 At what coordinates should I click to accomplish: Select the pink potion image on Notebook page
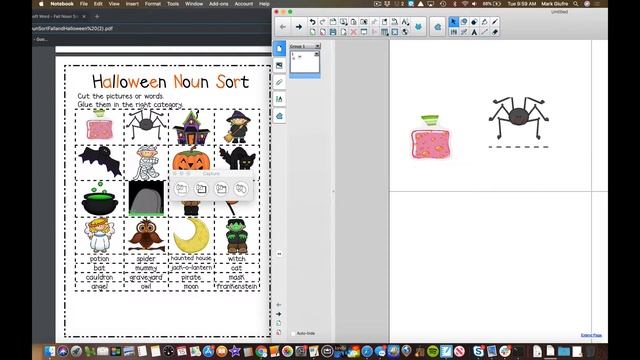coord(431,138)
